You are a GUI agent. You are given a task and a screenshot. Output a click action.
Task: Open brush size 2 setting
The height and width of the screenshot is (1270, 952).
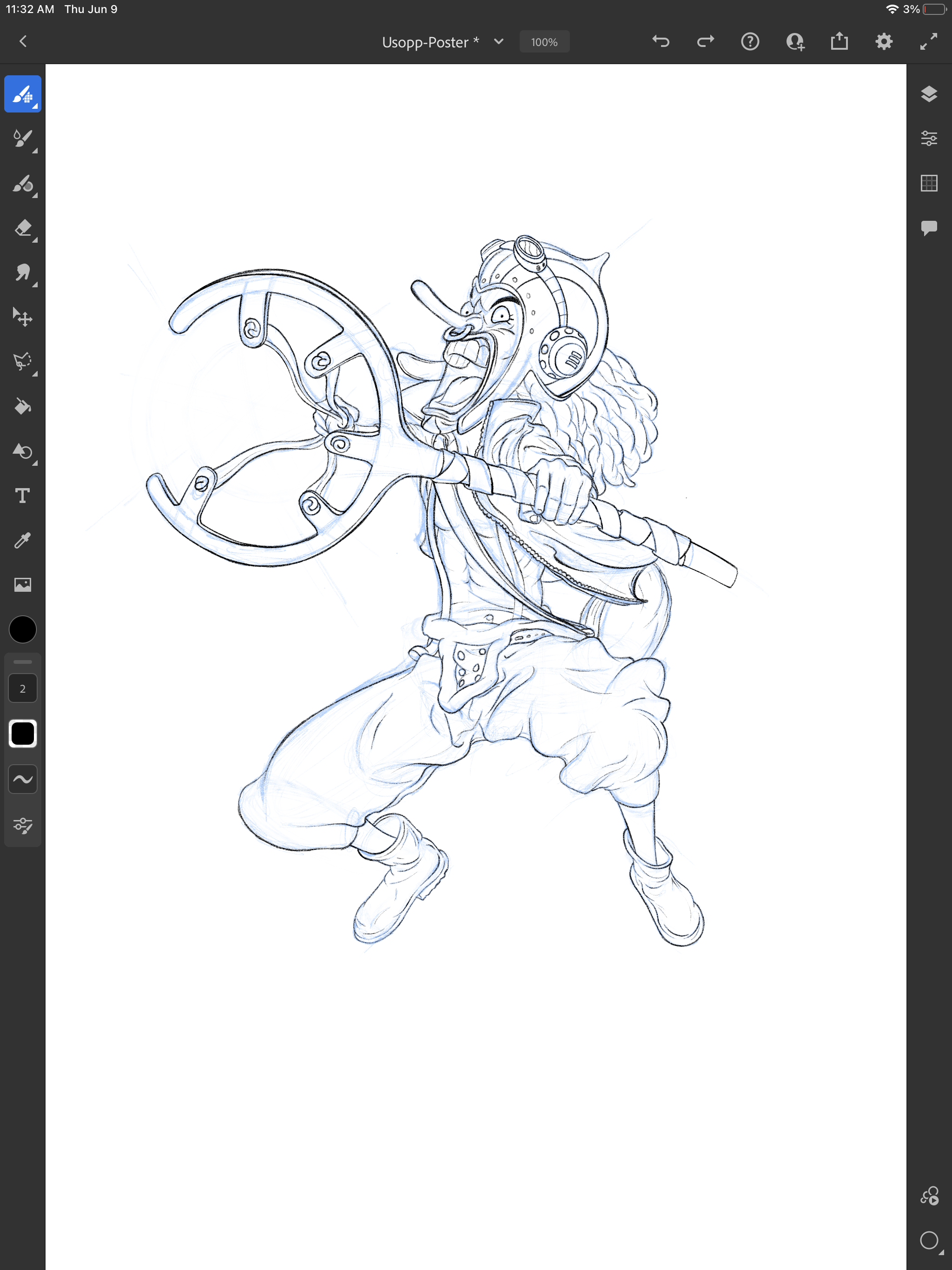[x=22, y=688]
